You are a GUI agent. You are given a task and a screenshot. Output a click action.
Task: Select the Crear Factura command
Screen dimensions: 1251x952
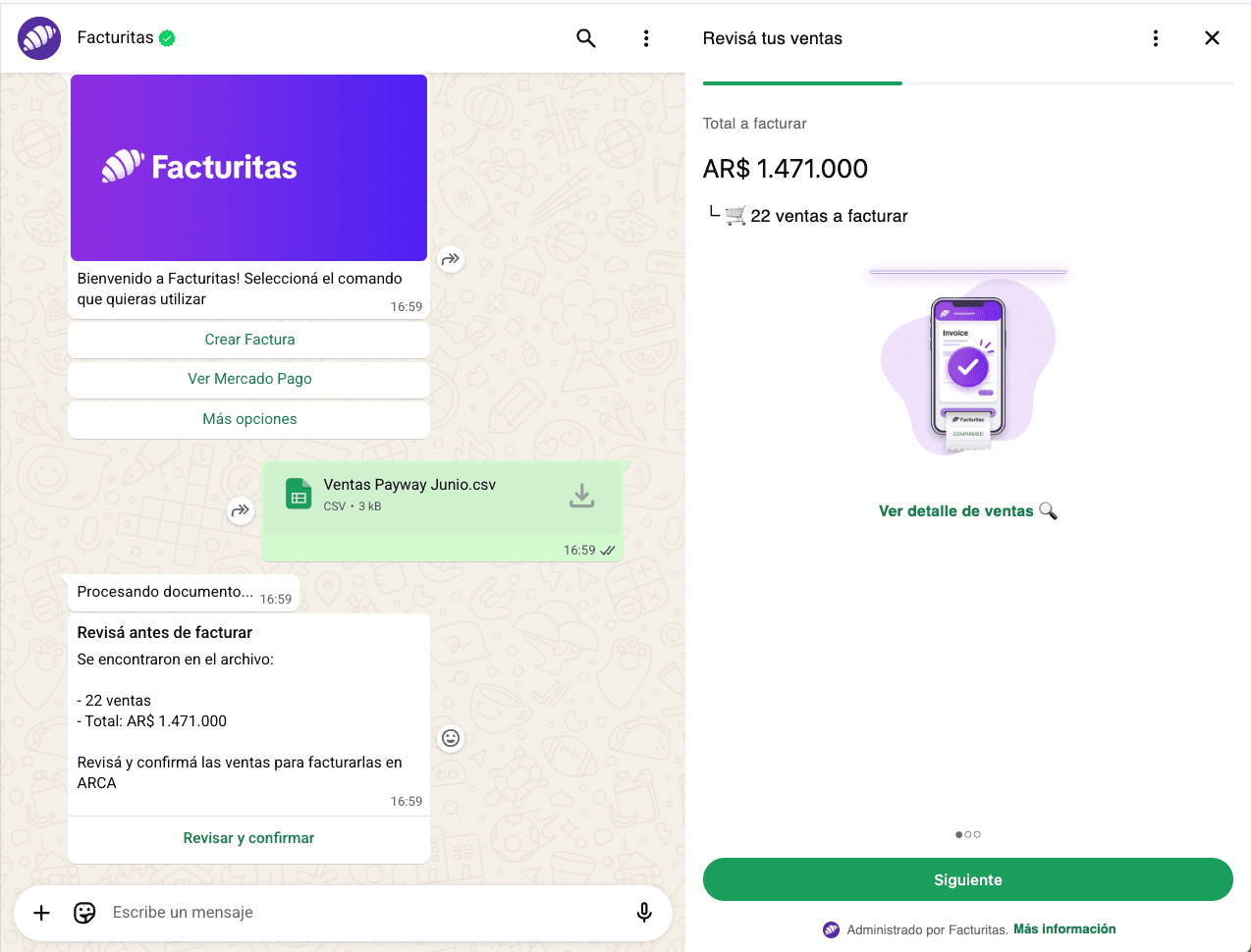(249, 340)
